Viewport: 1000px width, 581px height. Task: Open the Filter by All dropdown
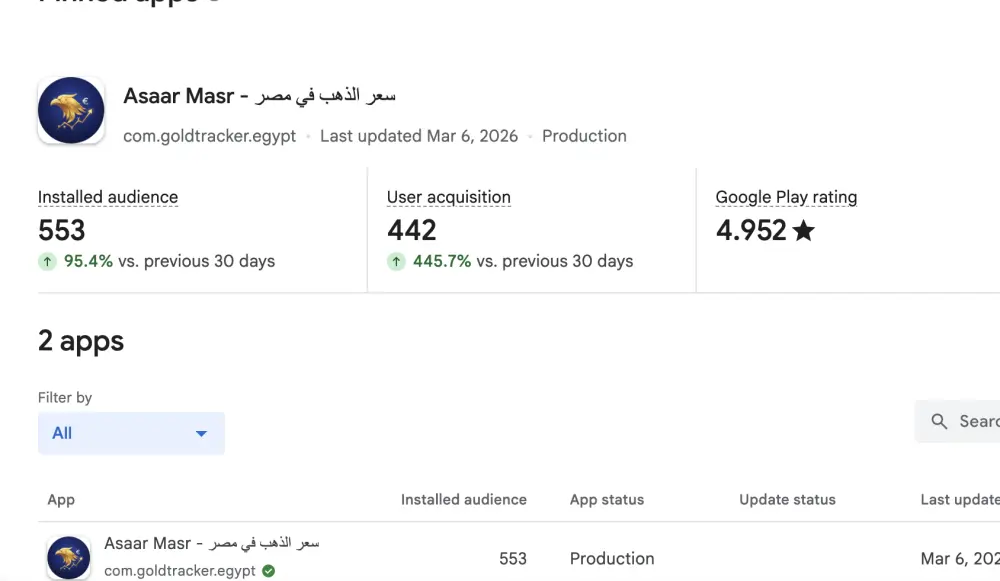(x=131, y=433)
